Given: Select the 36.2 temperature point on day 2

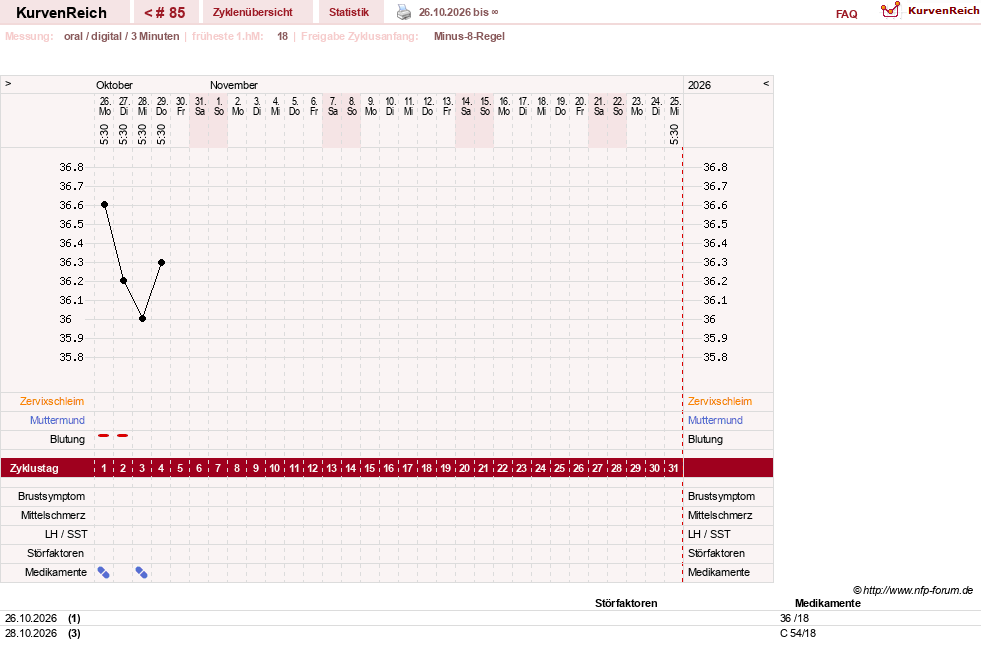Looking at the screenshot, I should click(x=123, y=280).
